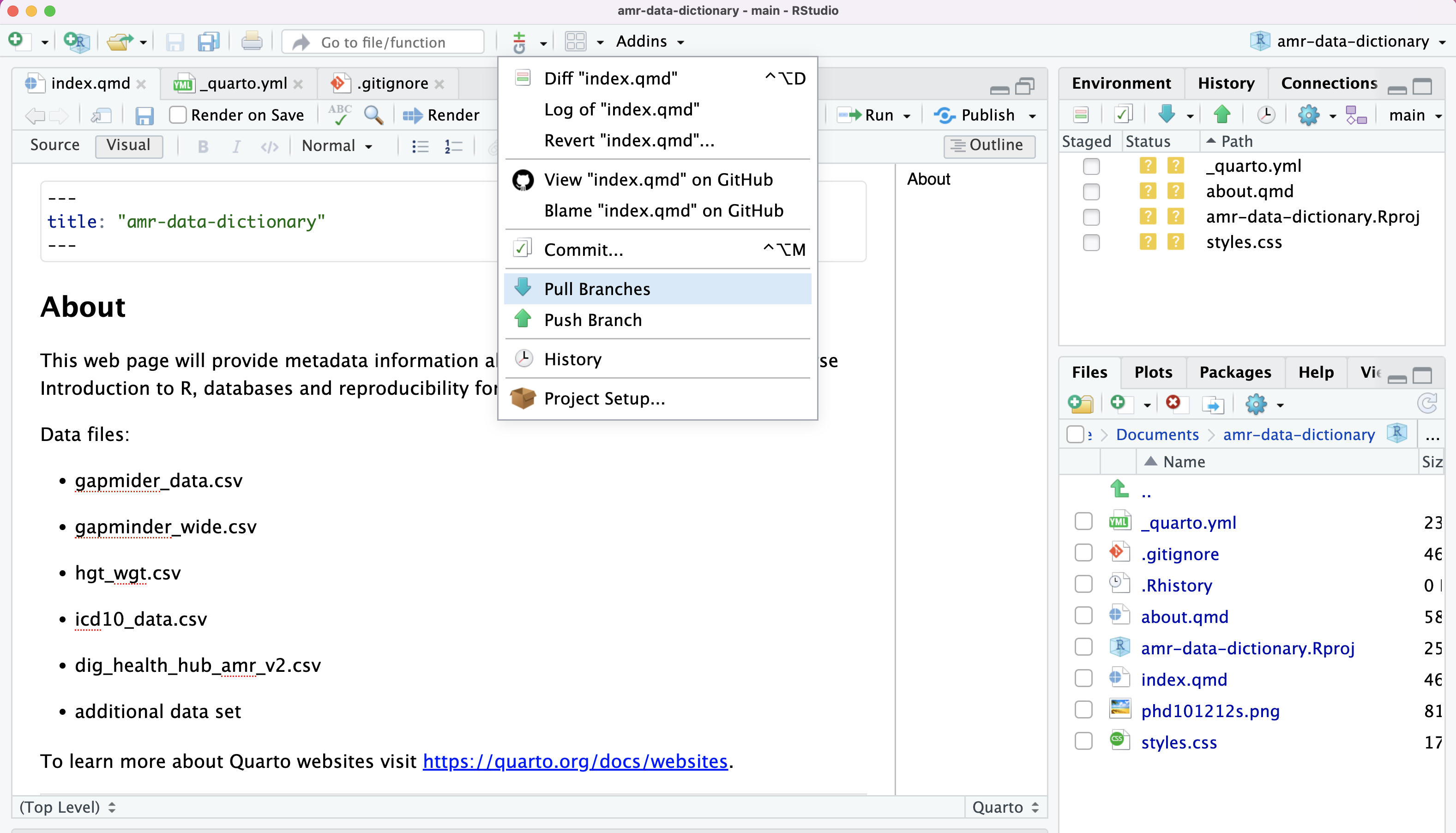Screen dimensions: 1456x833
Task: Click the Git pane Push up-arrow icon
Action: [1222, 115]
